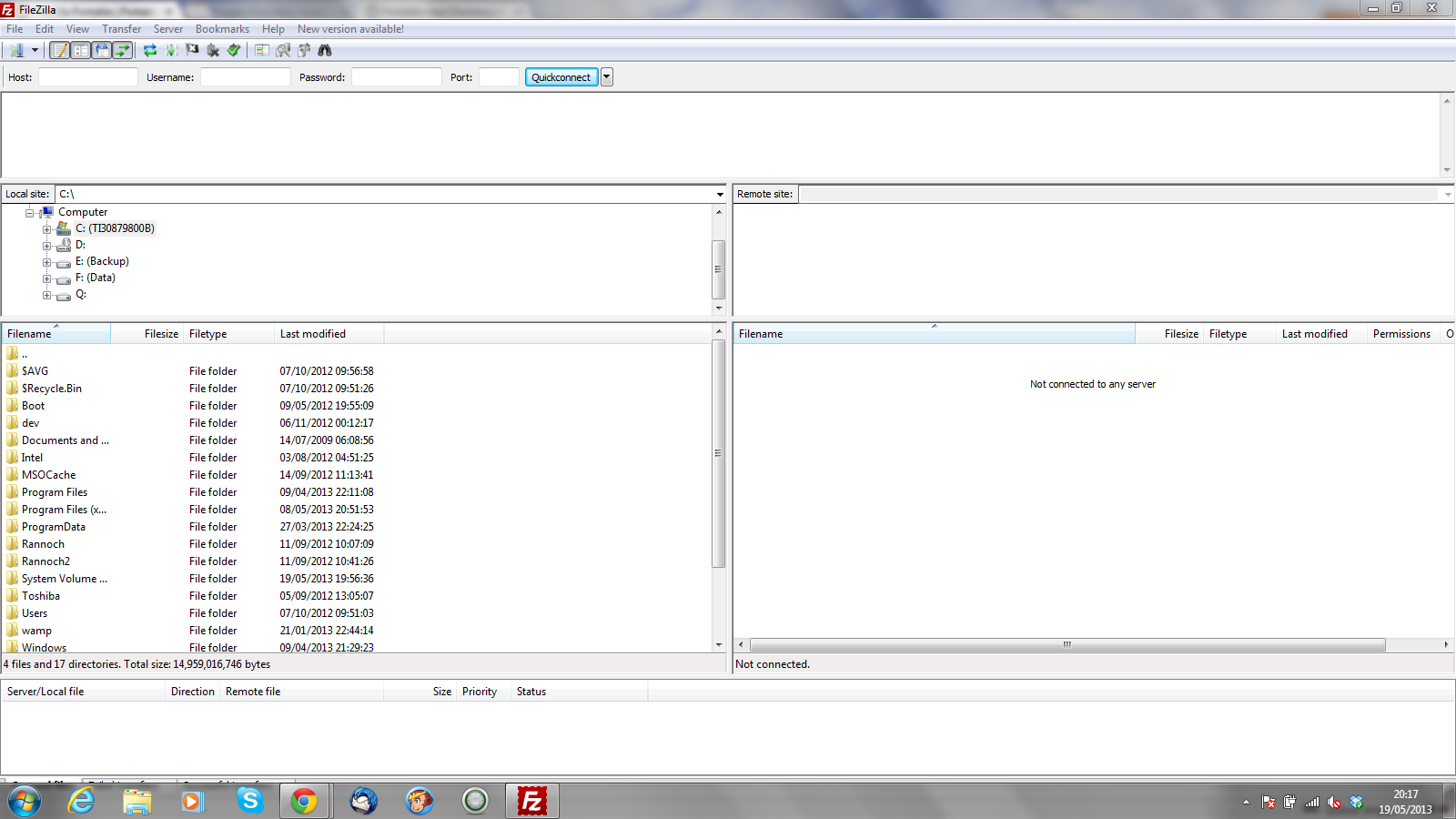
Task: Open the Transfer menu
Action: pyautogui.click(x=122, y=29)
